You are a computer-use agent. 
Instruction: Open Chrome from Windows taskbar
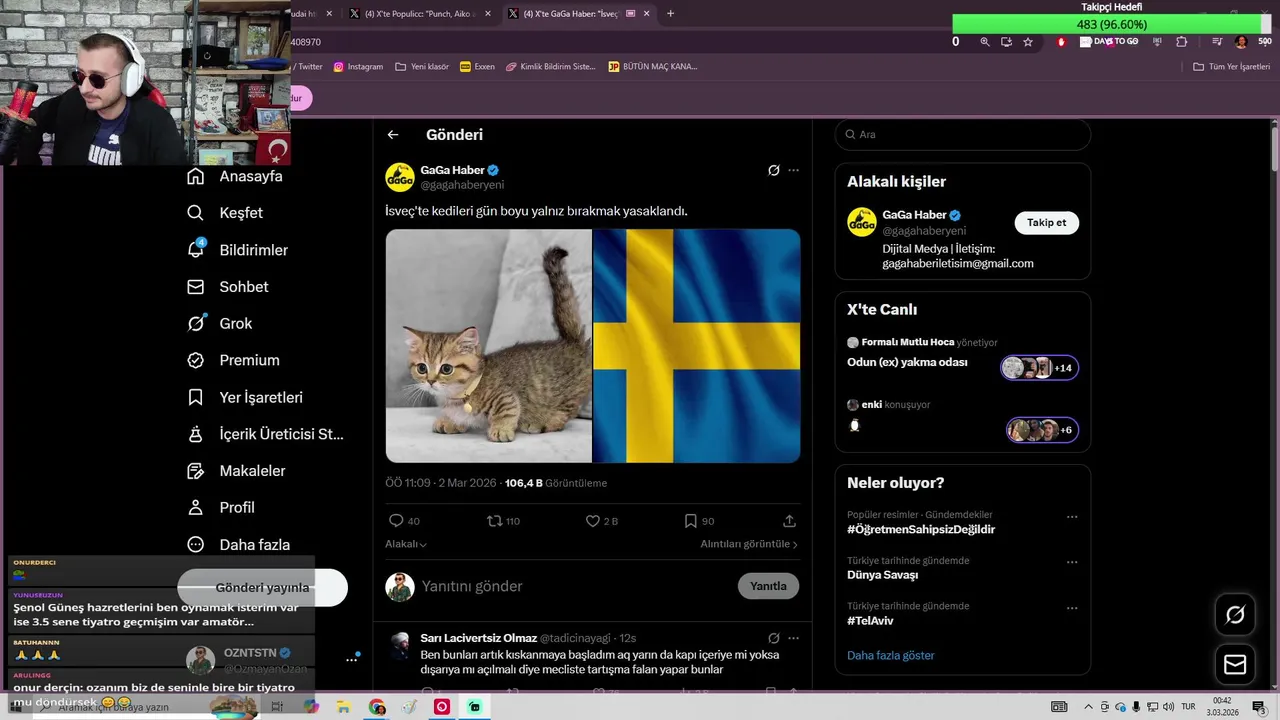(x=377, y=707)
